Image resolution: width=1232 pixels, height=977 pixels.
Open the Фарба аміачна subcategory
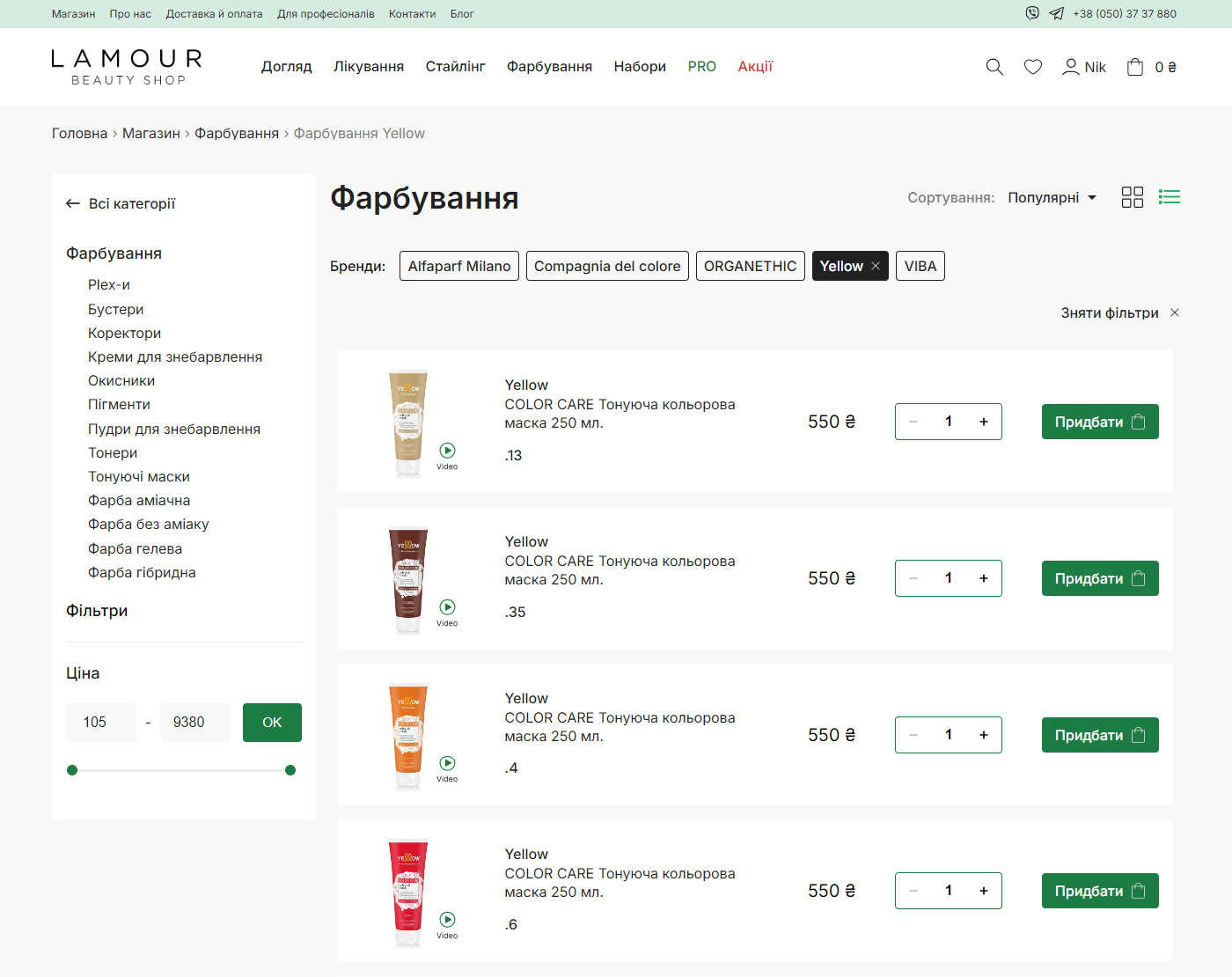pyautogui.click(x=139, y=501)
